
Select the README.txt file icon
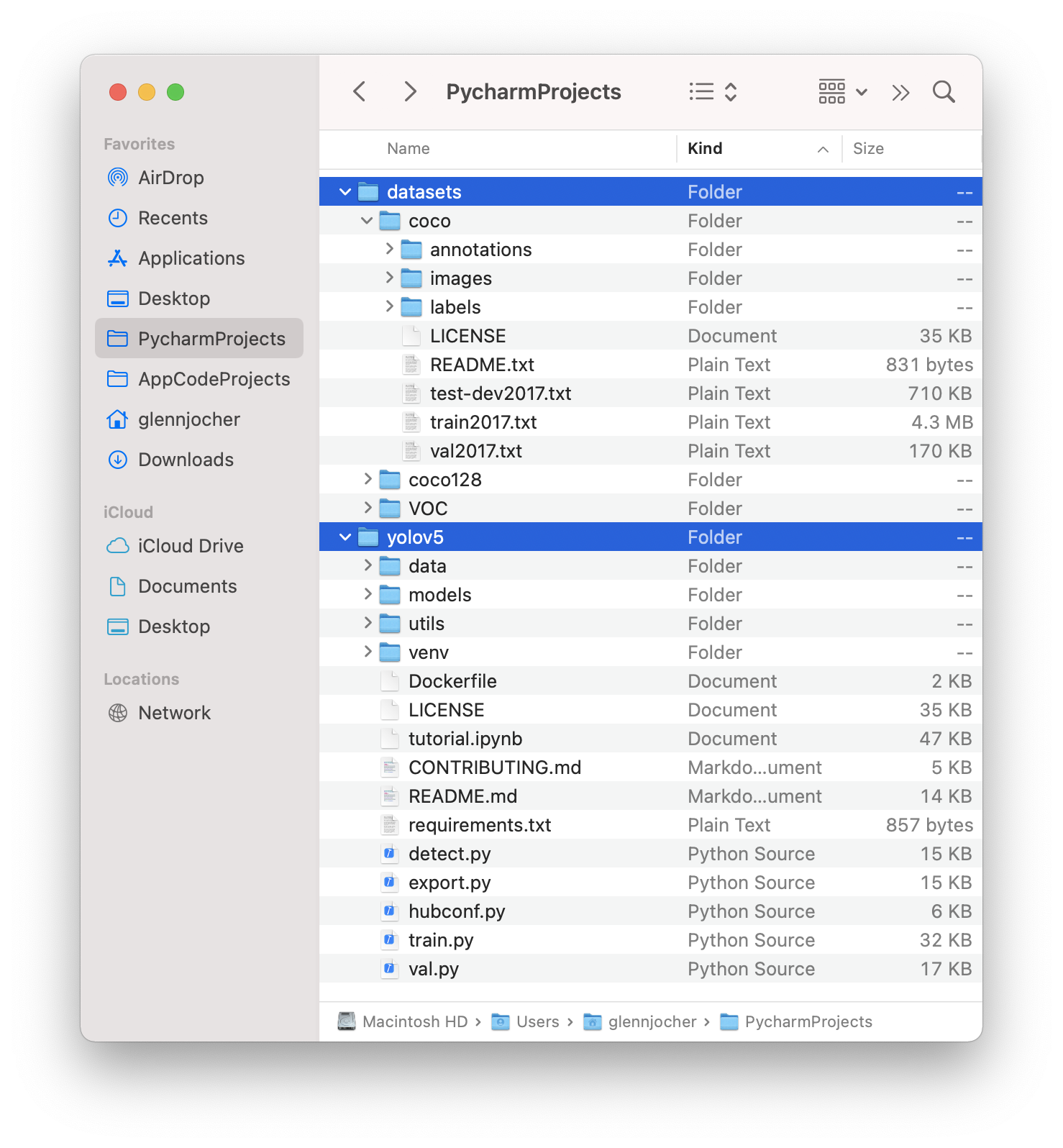[x=411, y=365]
